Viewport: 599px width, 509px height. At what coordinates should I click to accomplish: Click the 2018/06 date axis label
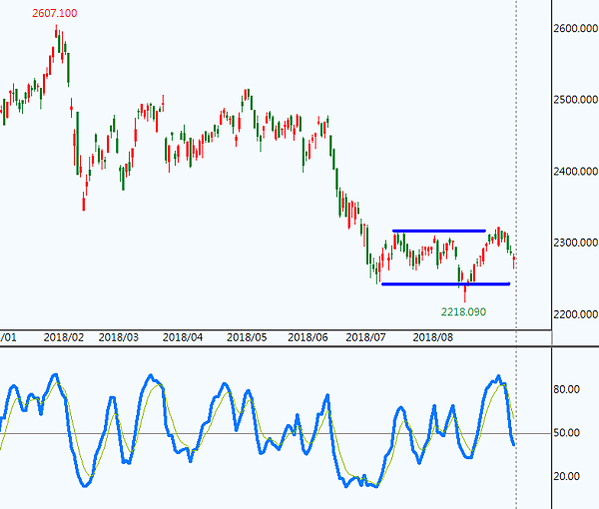tap(308, 337)
